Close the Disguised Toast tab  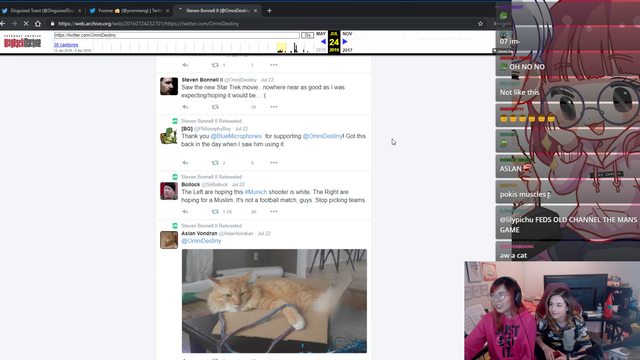coord(80,11)
